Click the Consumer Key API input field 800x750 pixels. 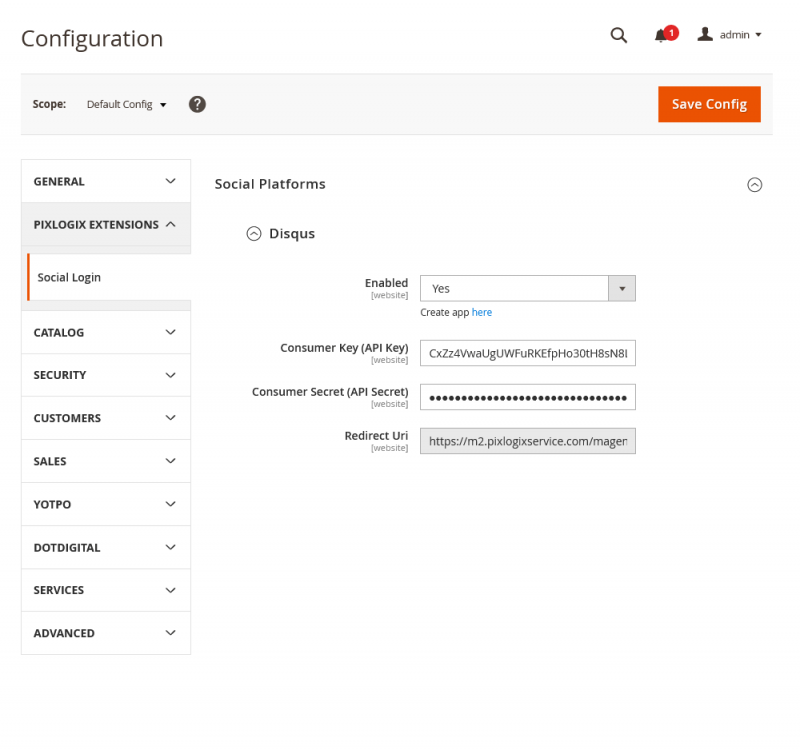pos(528,353)
